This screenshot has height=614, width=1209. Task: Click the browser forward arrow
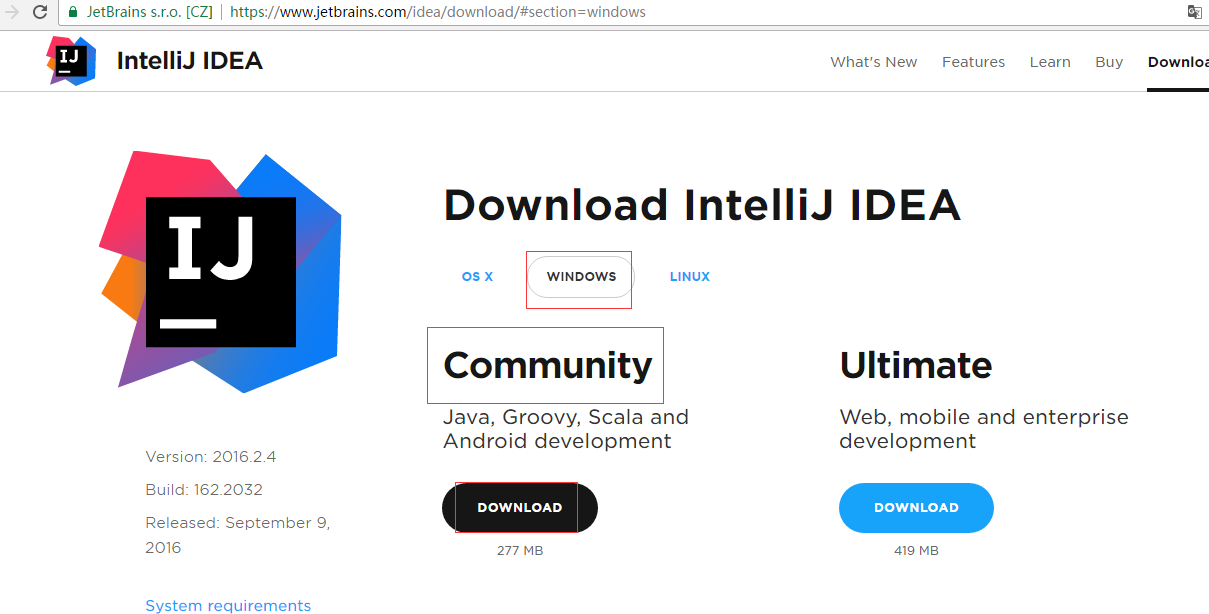point(10,12)
